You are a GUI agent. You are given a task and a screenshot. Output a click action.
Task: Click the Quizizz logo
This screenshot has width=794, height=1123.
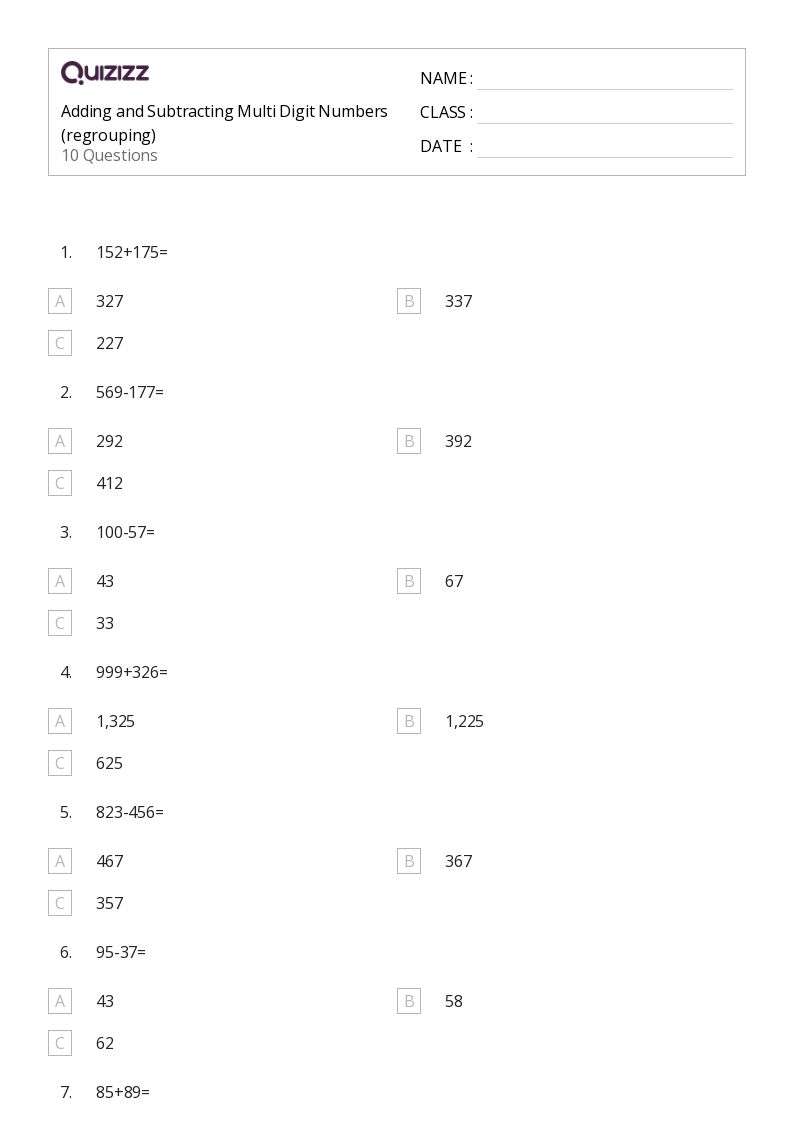coord(105,73)
